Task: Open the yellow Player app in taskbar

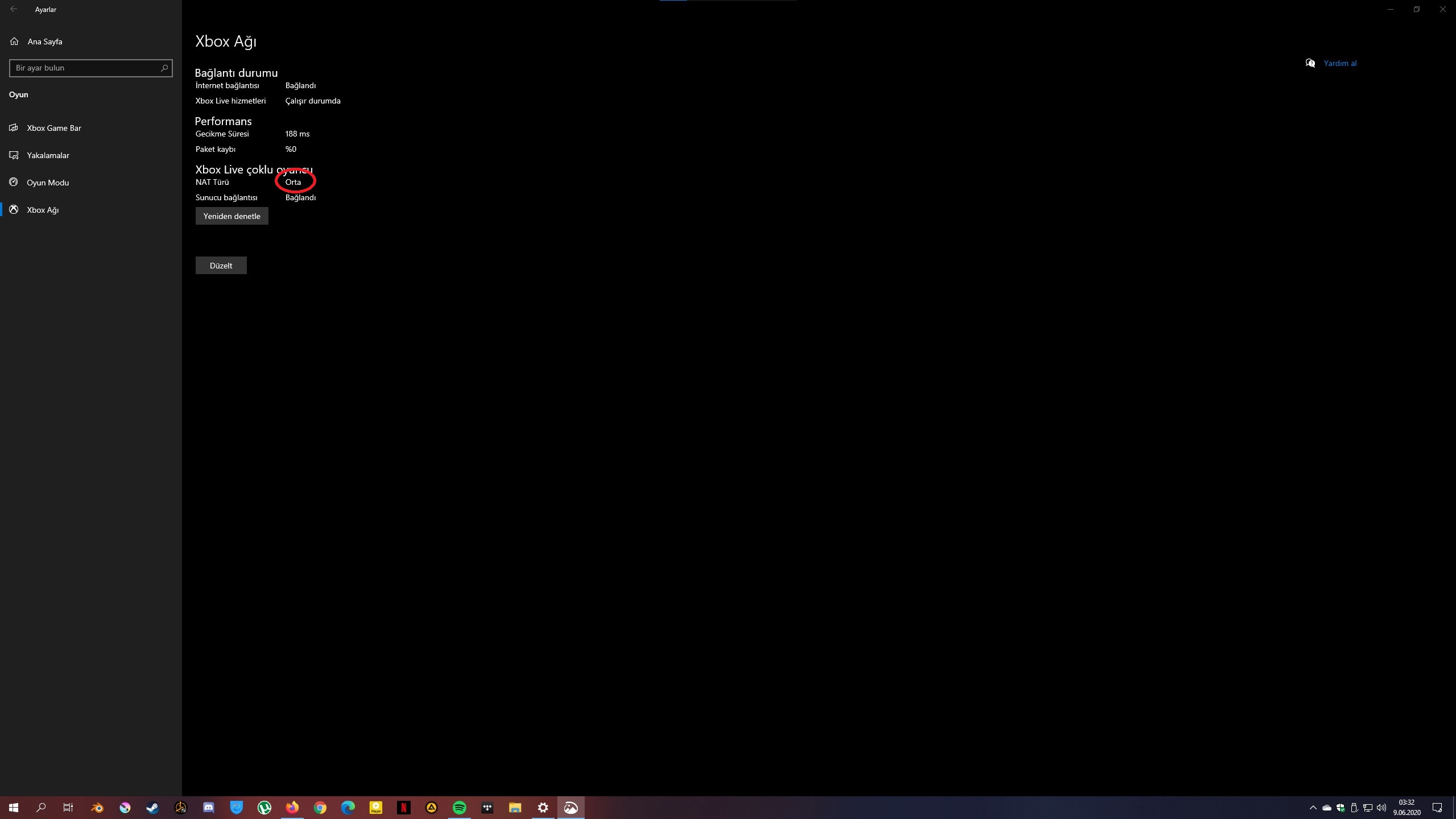Action: click(376, 808)
